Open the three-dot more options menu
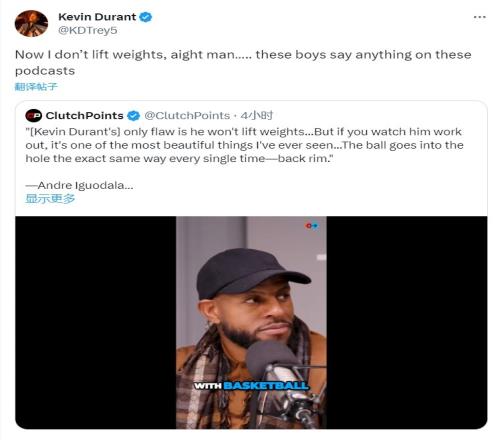The image size is (500, 440). click(479, 17)
